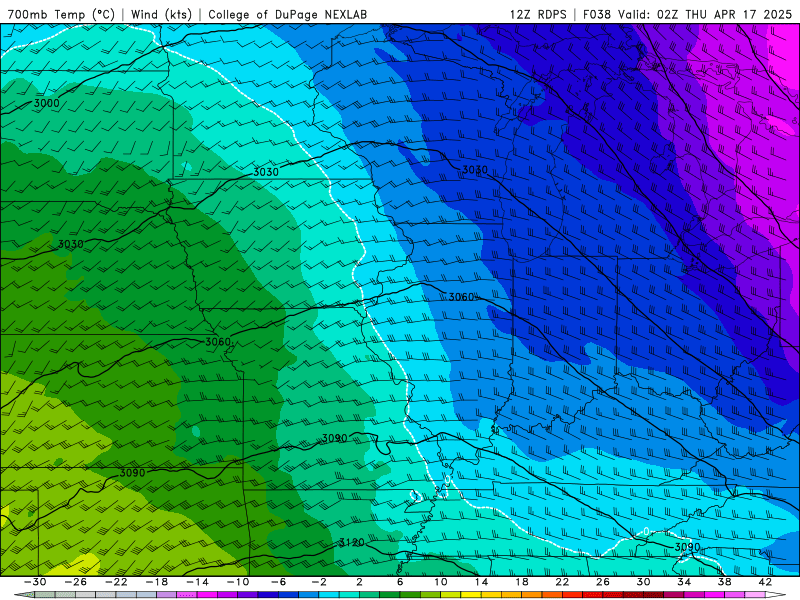Click the 18 color scale label

(x=522, y=582)
